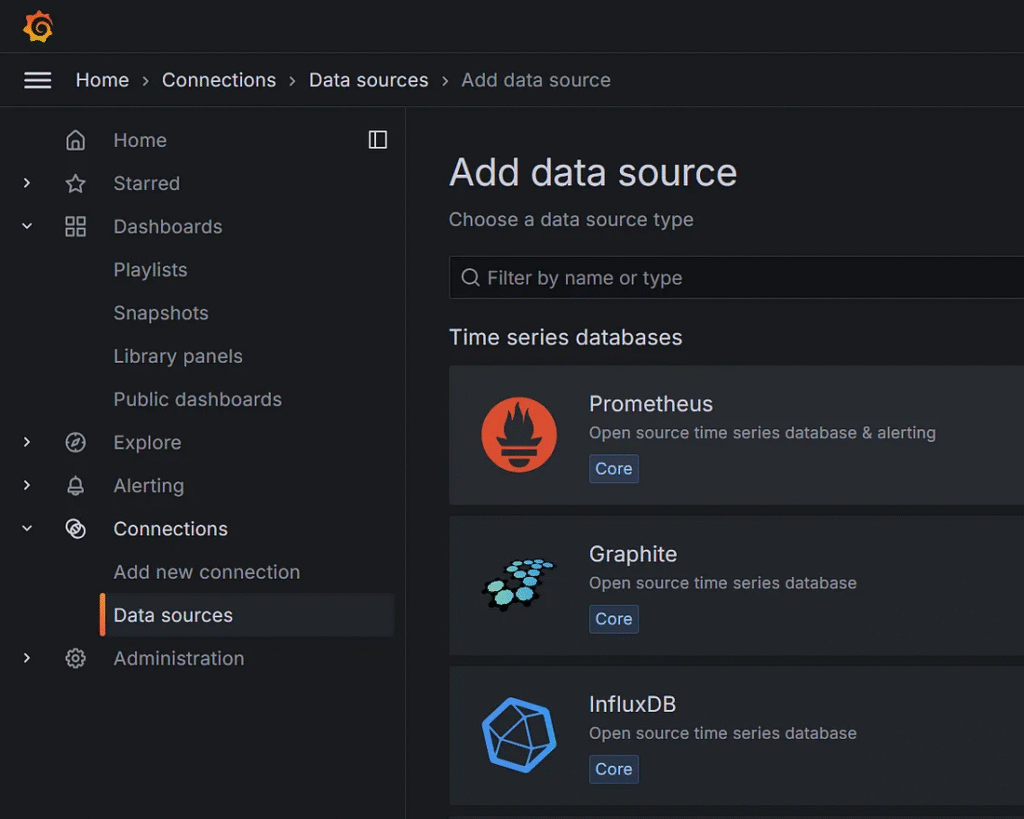Click the Core badge on InfluxDB
1024x819 pixels.
click(x=613, y=769)
